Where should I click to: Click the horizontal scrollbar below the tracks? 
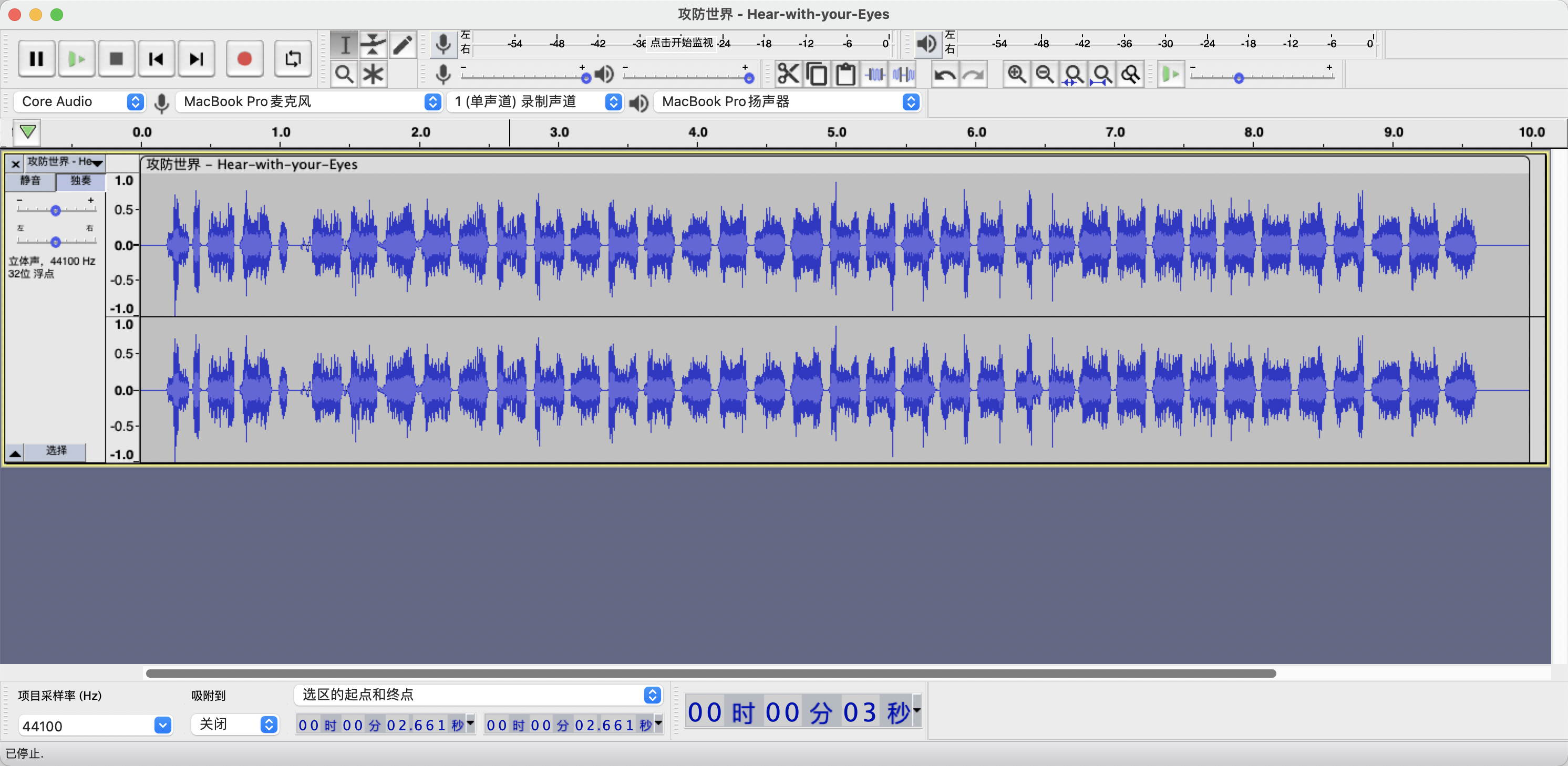coord(711,673)
